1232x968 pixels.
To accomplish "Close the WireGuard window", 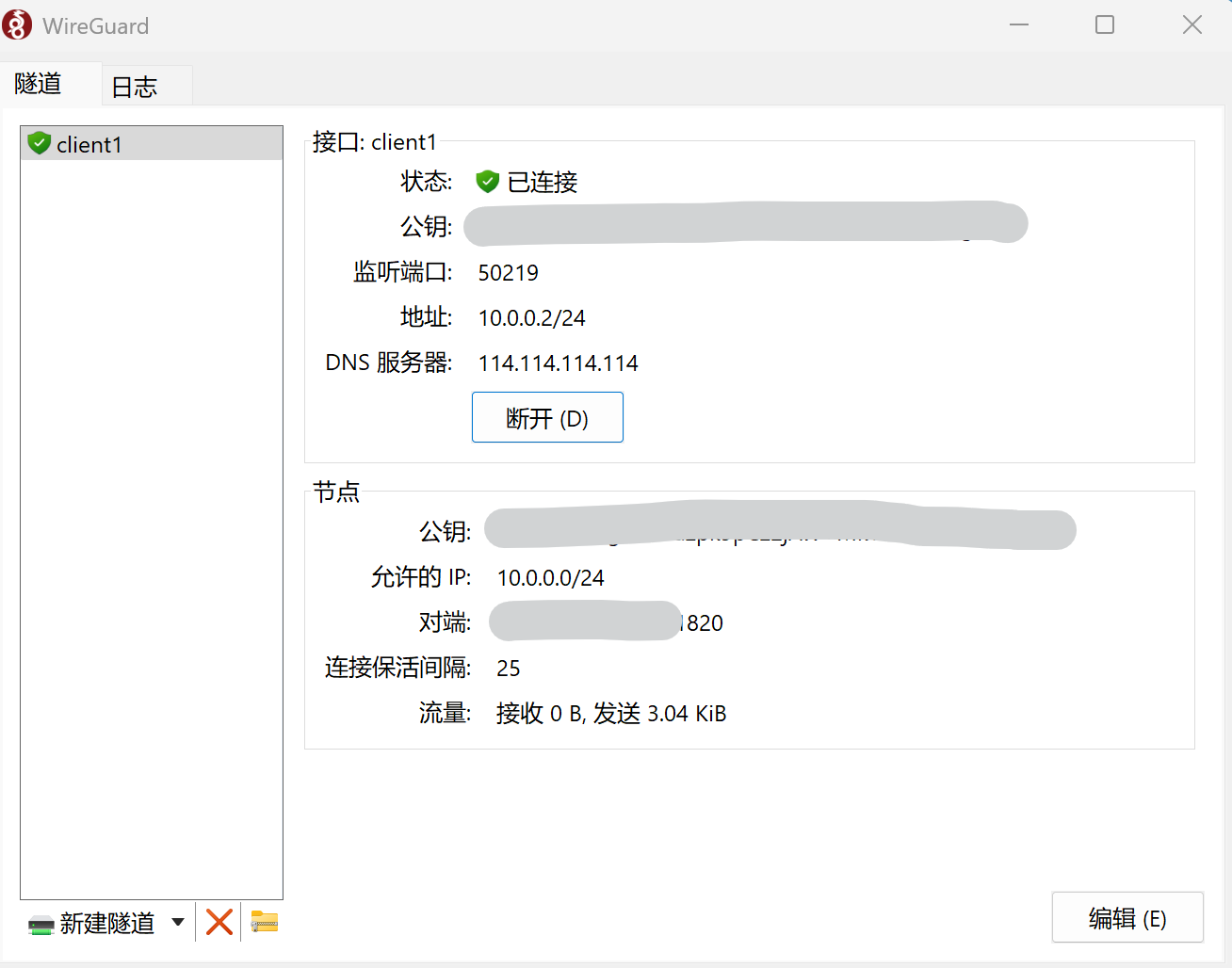I will click(1191, 25).
